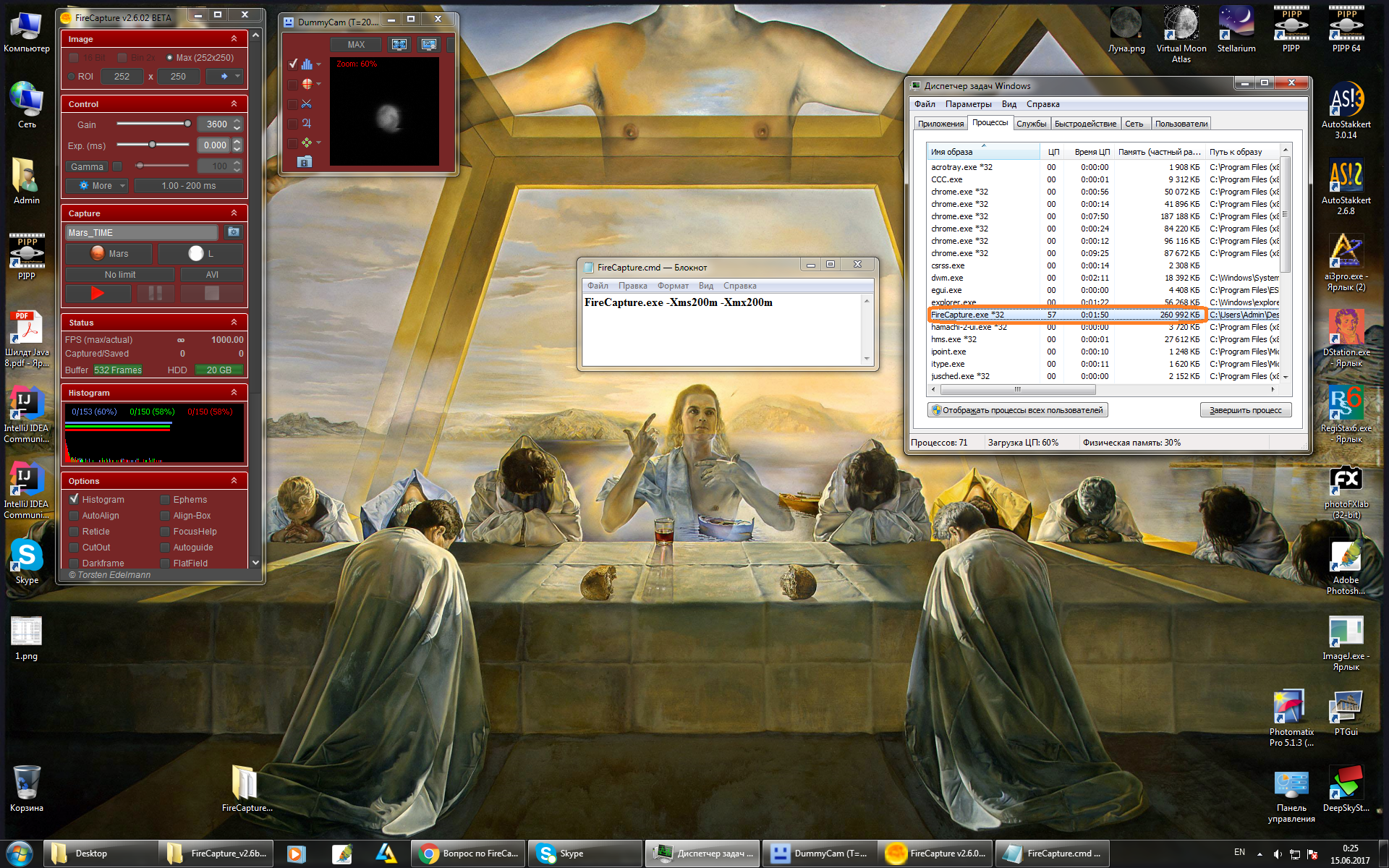The width and height of the screenshot is (1389, 868).
Task: Click the Gain slider handle
Action: [187, 124]
